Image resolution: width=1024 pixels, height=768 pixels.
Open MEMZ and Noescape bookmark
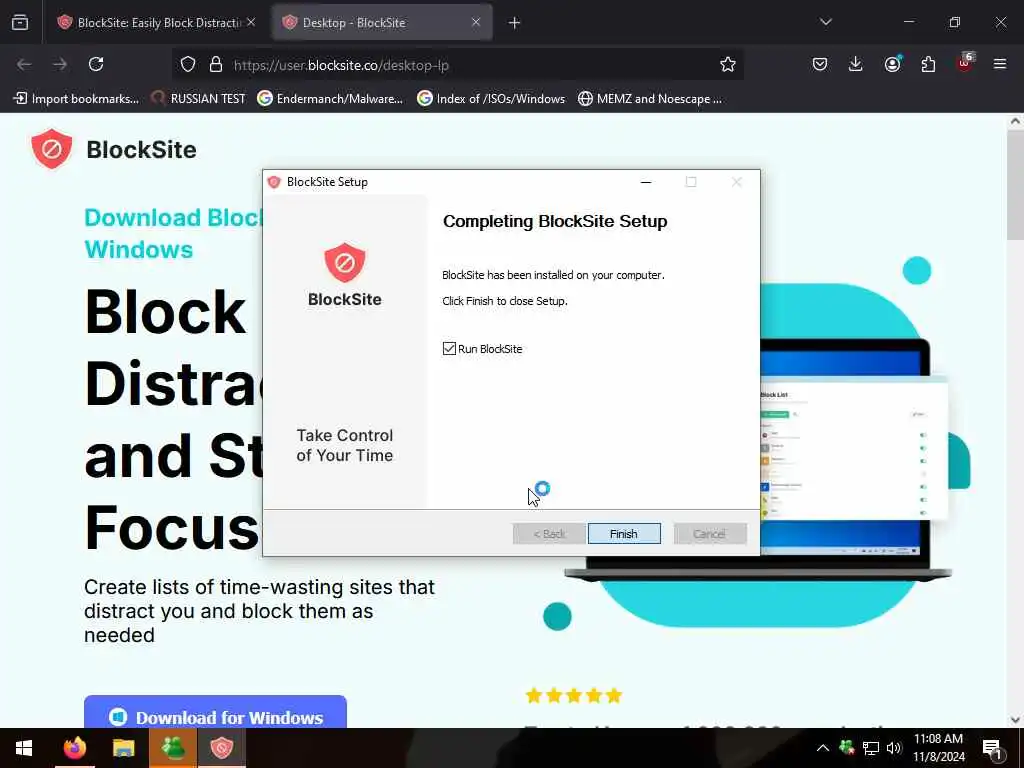point(650,99)
